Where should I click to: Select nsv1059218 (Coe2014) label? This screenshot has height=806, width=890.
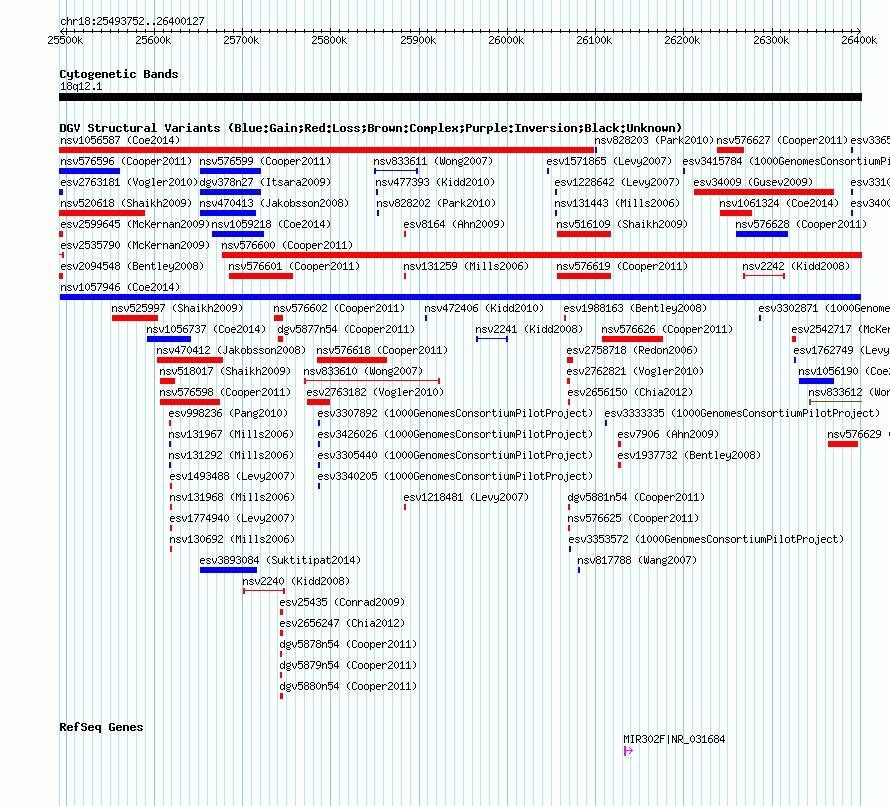(x=271, y=224)
